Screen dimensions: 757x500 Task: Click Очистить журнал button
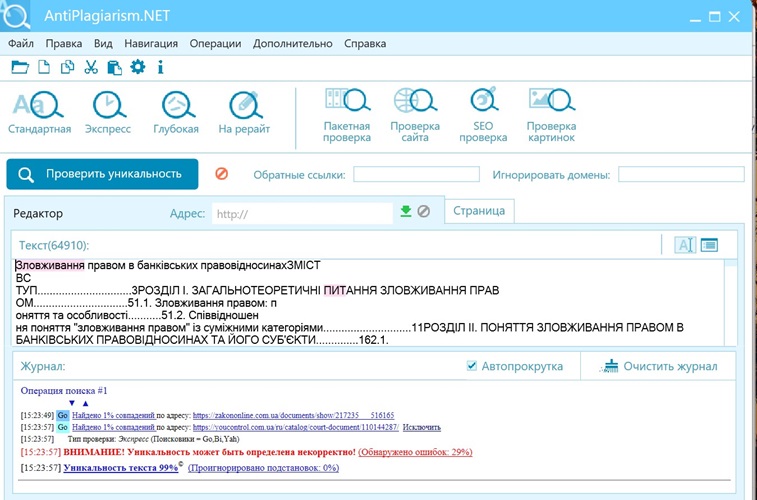coord(659,366)
